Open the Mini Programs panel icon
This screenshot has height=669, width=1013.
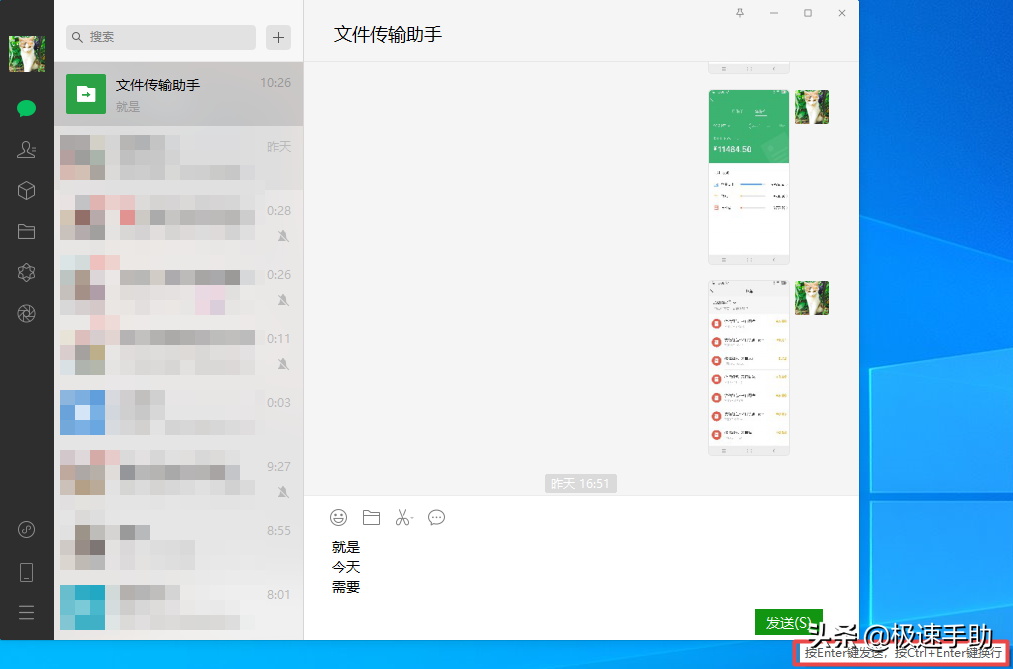[x=26, y=530]
